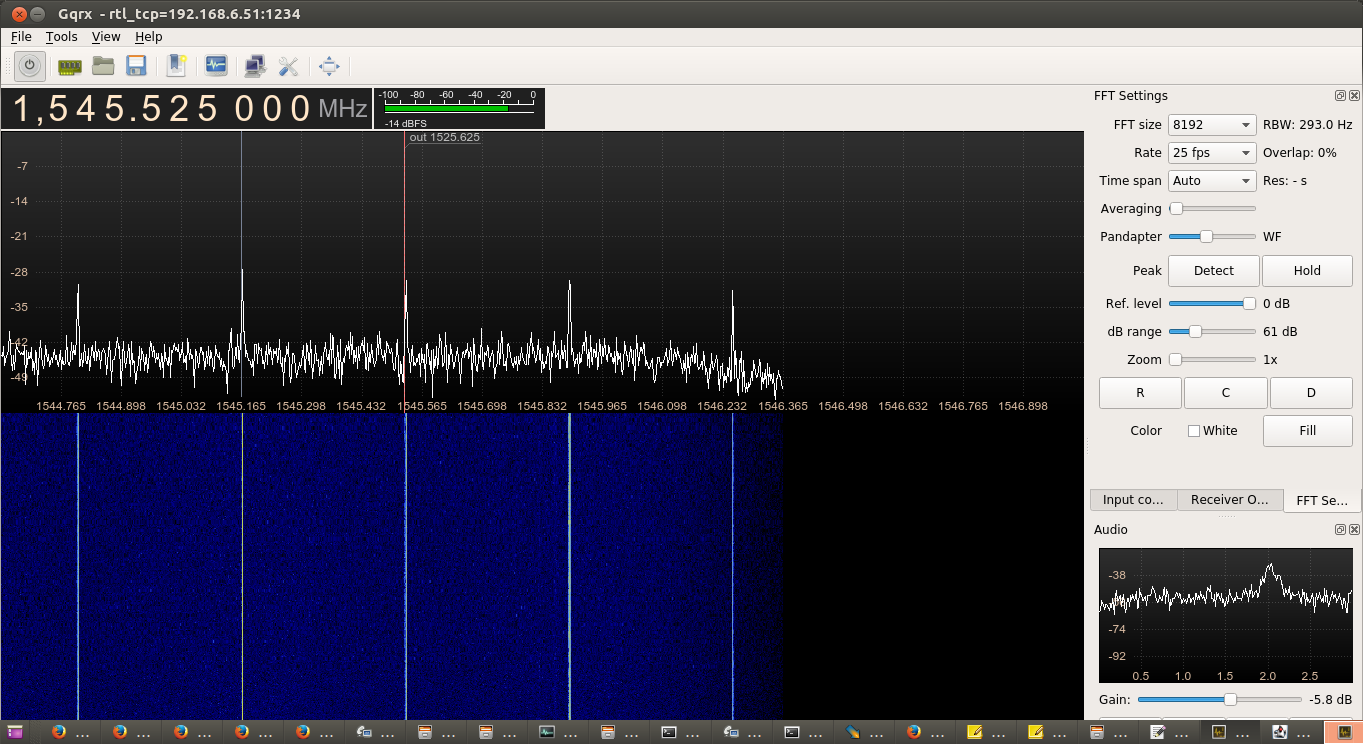Viewport: 1363px width, 744px height.
Task: Click the Ref. level slider
Action: click(1212, 304)
